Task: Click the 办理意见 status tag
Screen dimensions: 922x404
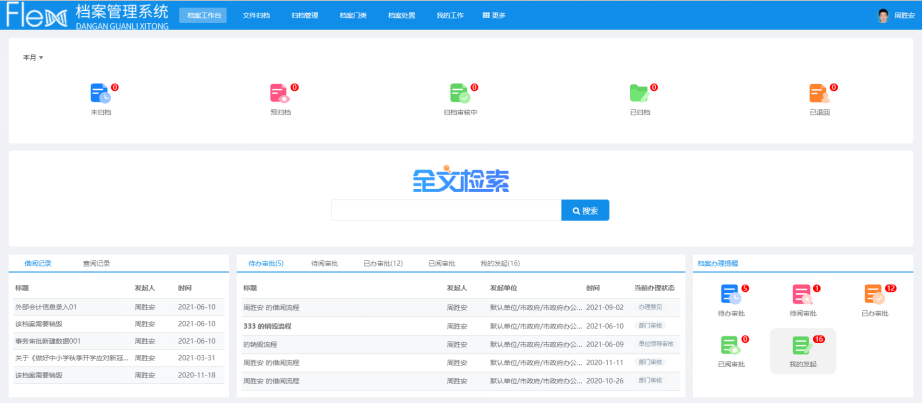Action: tap(650, 307)
